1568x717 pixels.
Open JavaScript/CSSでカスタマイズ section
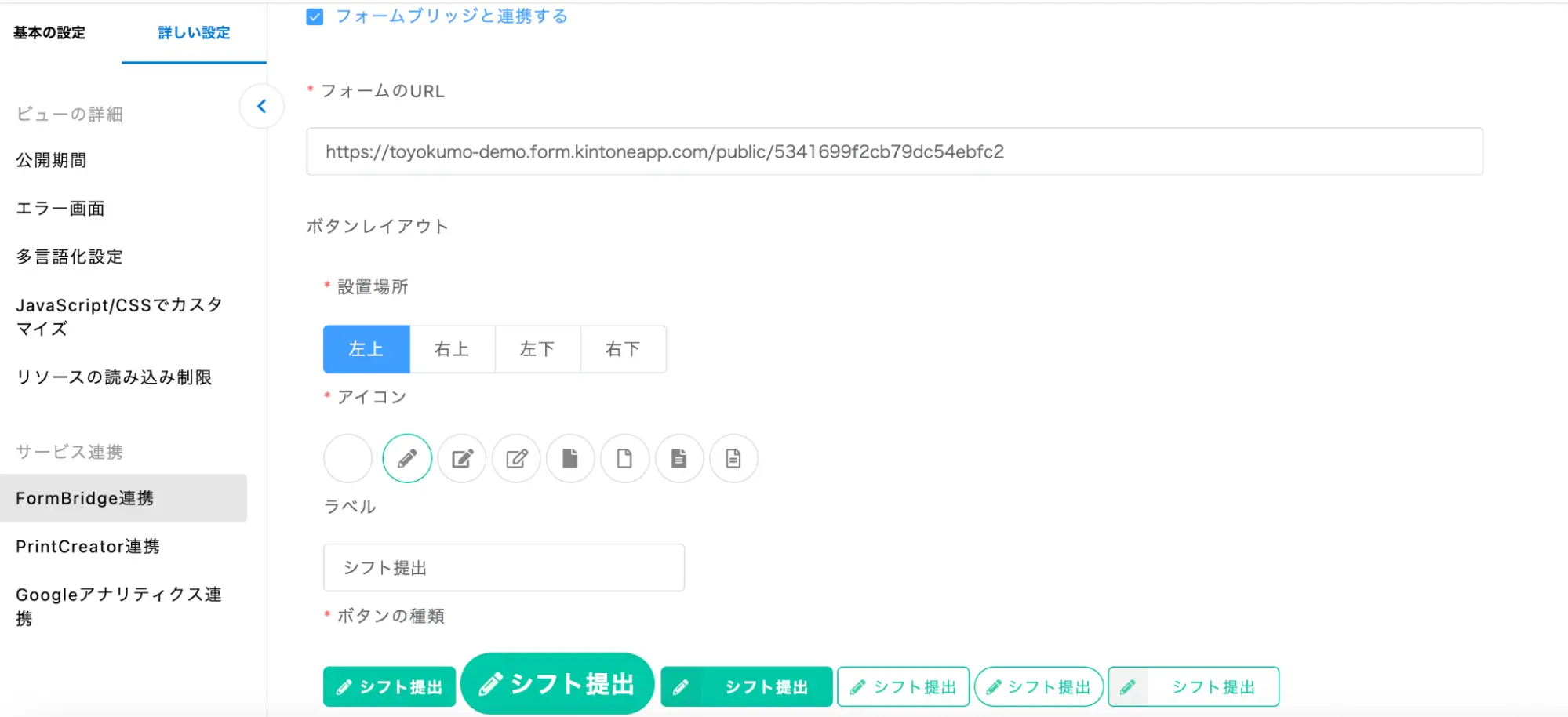(120, 316)
